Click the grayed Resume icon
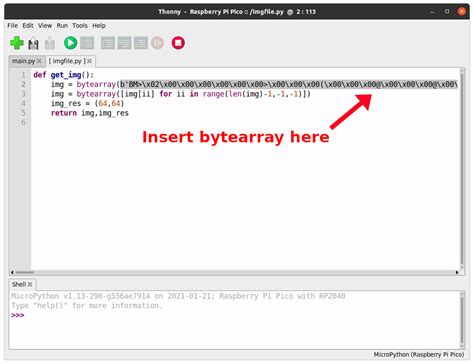 [x=157, y=43]
